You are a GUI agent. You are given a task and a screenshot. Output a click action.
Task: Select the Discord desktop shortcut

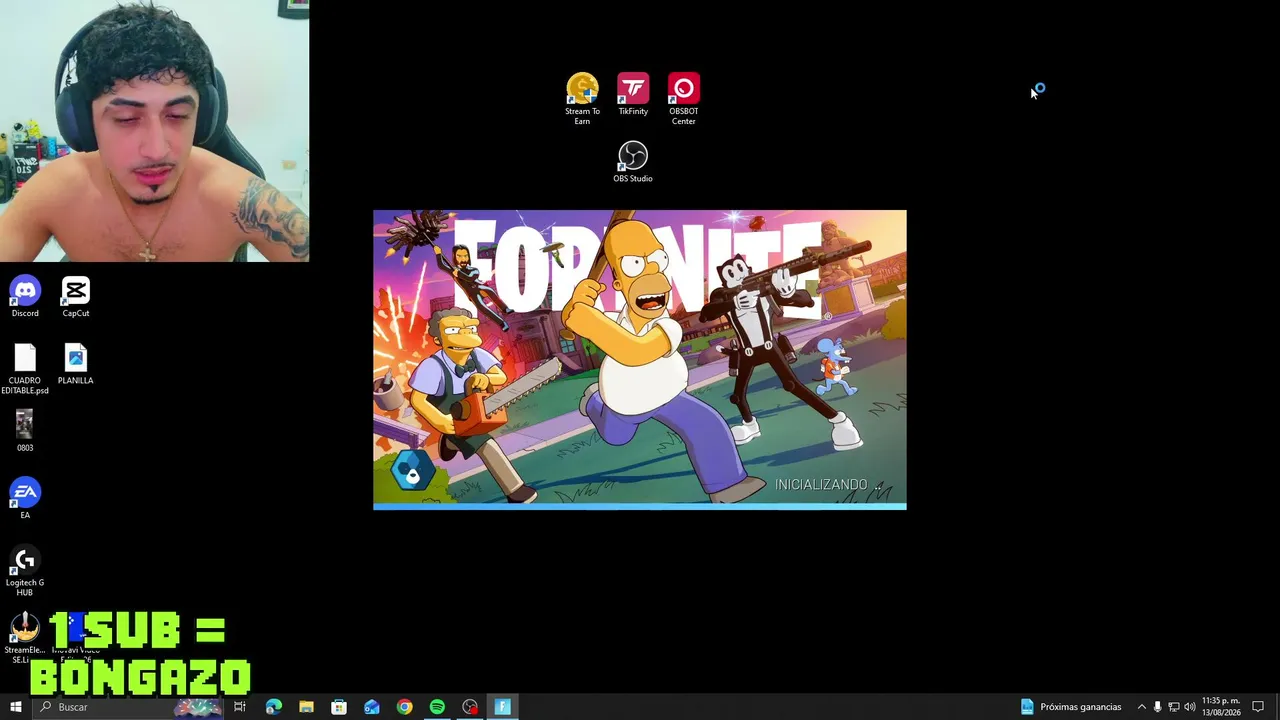(25, 297)
